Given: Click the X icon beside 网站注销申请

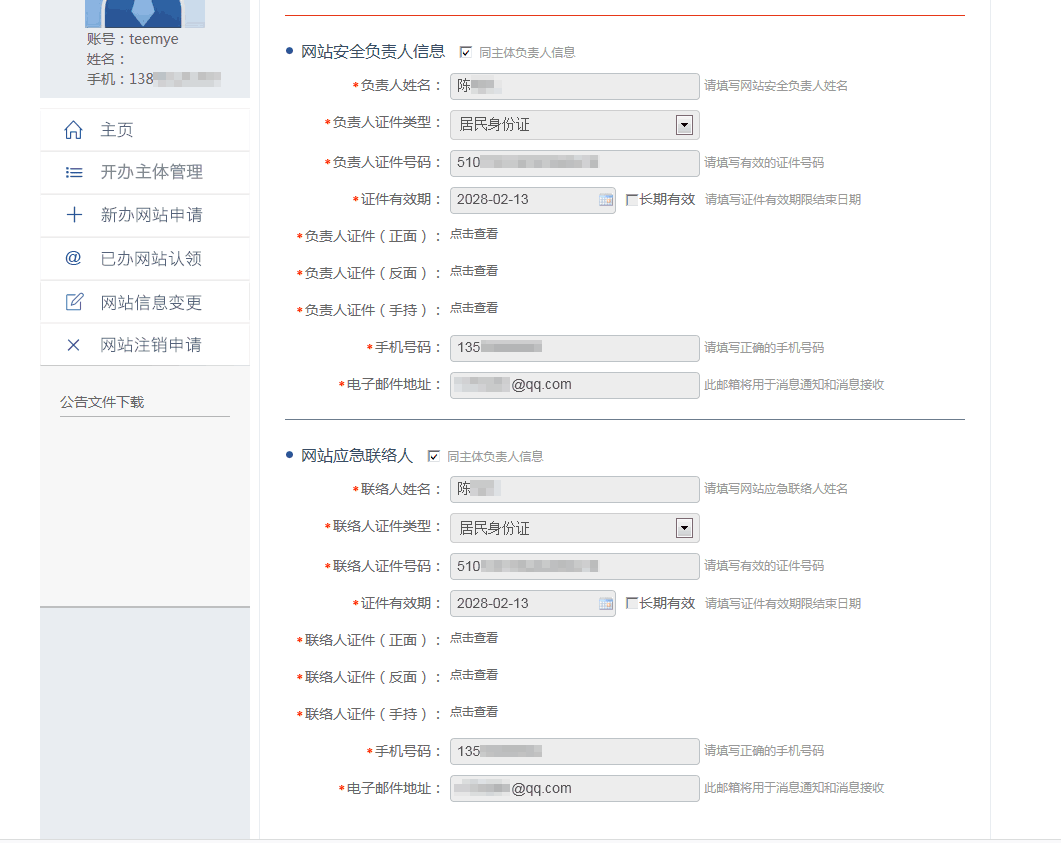Looking at the screenshot, I should [x=73, y=345].
